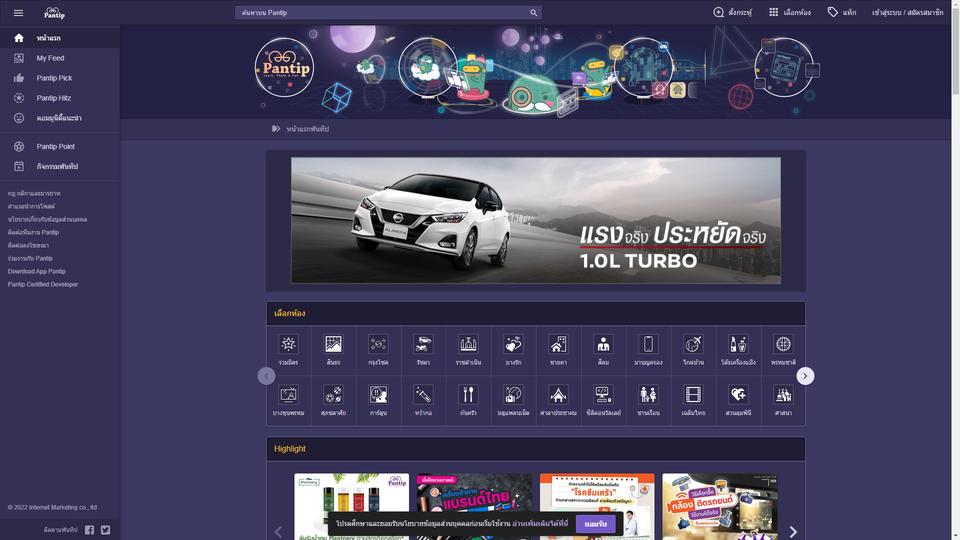Advance Highlight carousel with right arrow
The image size is (960, 540).
tap(793, 531)
